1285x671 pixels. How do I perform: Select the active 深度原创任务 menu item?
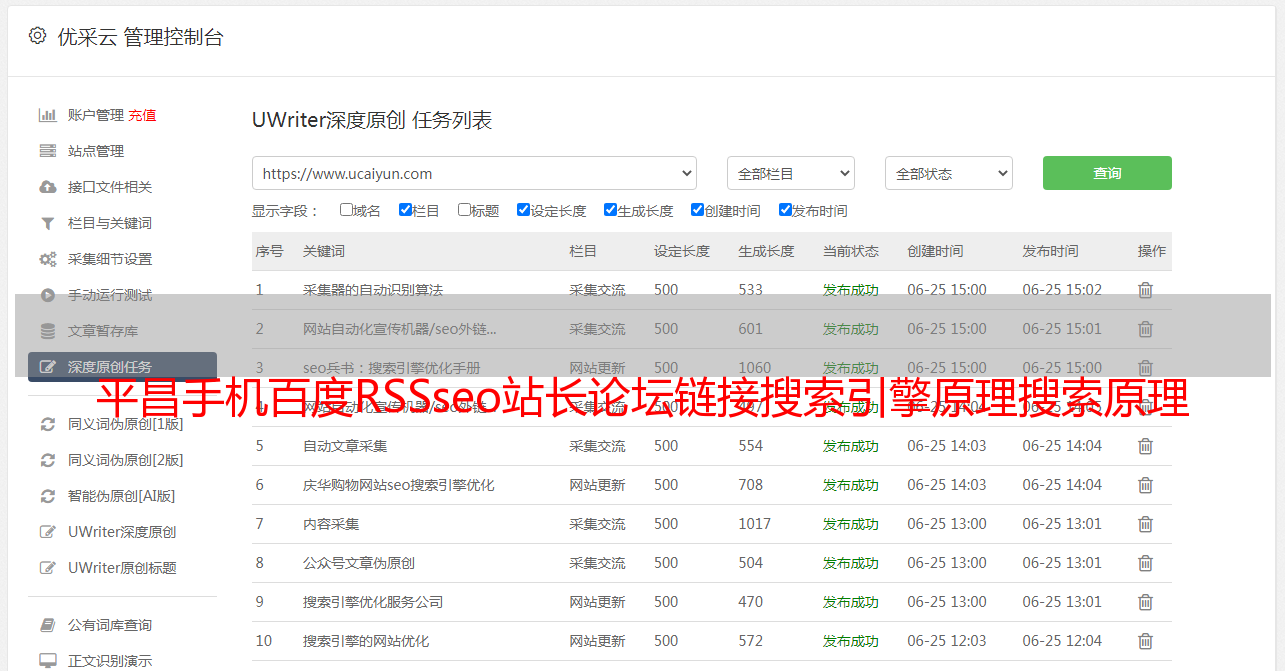point(122,367)
